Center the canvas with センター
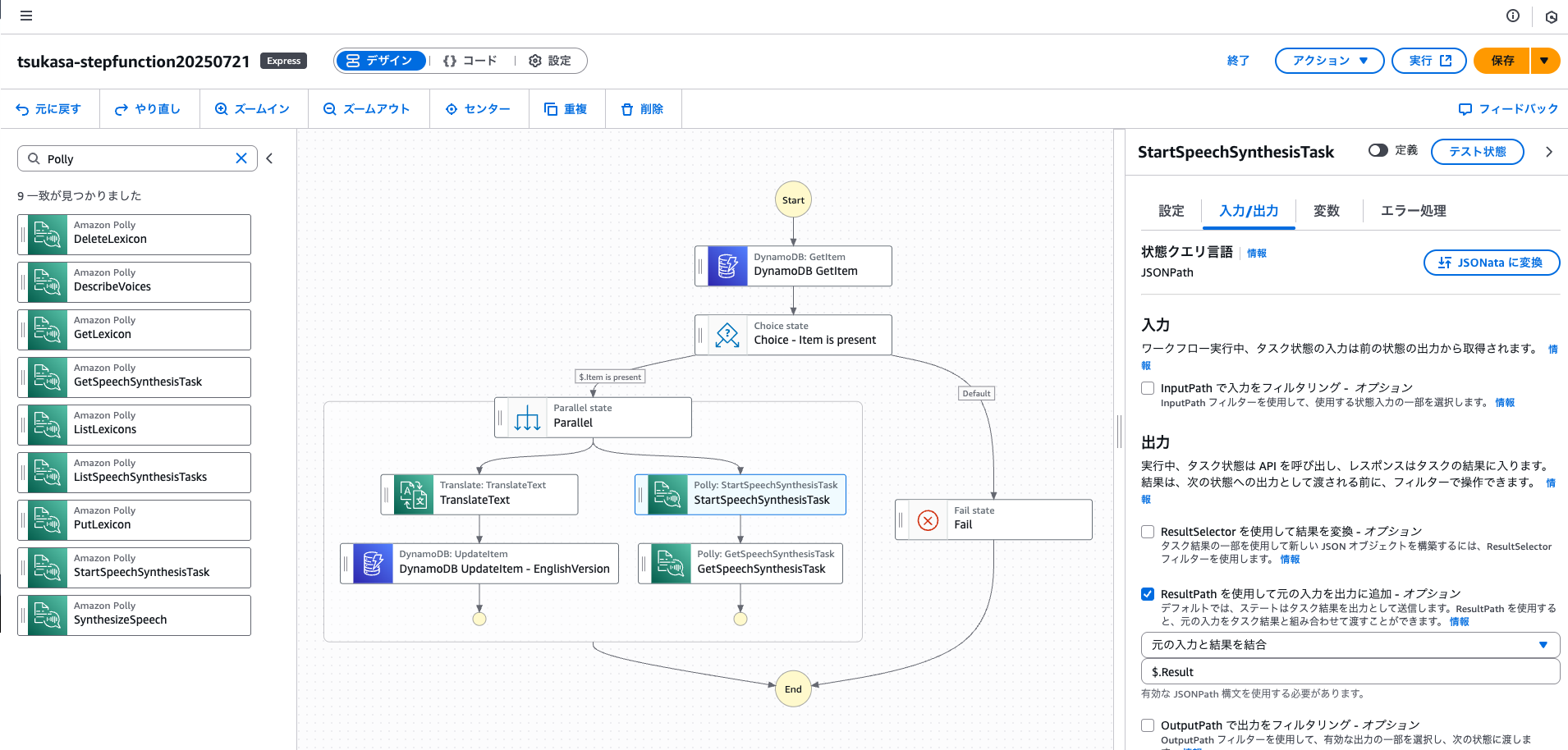Viewport: 1568px width, 750px height. (478, 109)
